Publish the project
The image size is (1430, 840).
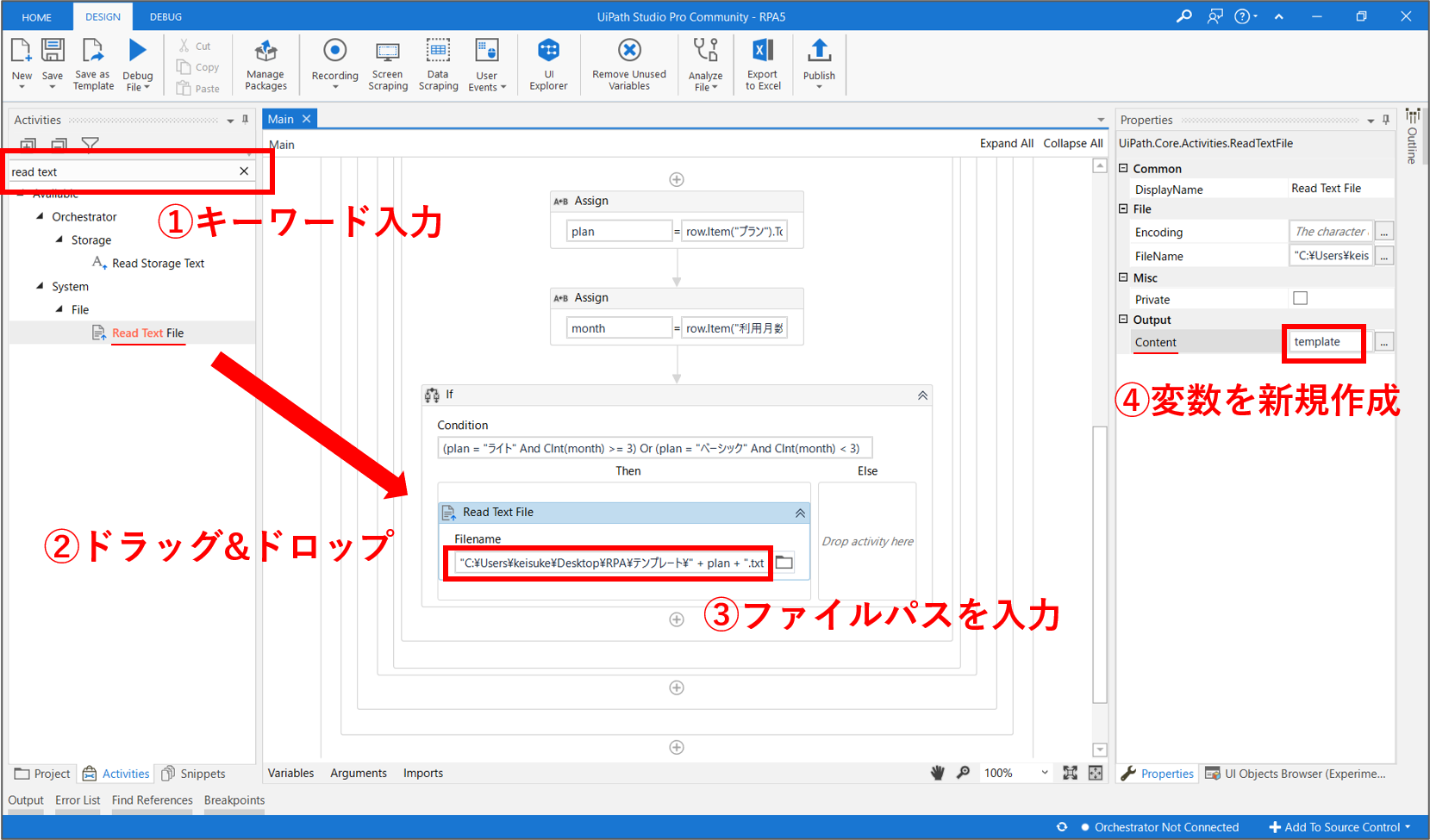pos(819,52)
